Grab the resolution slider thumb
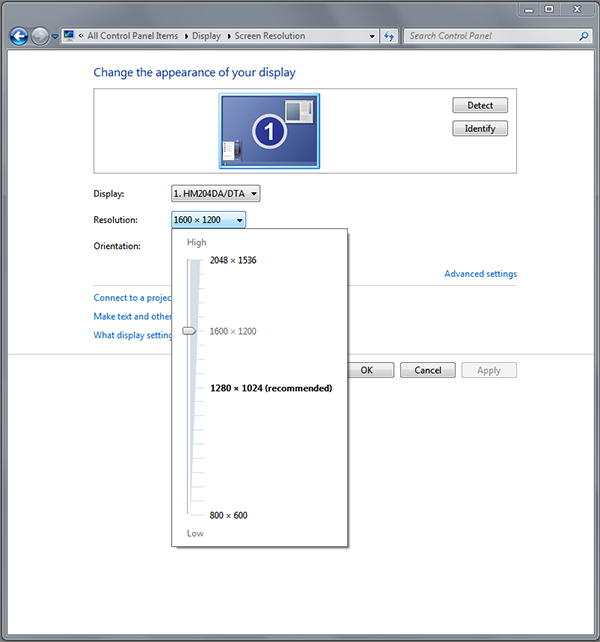This screenshot has height=642, width=600. [189, 331]
